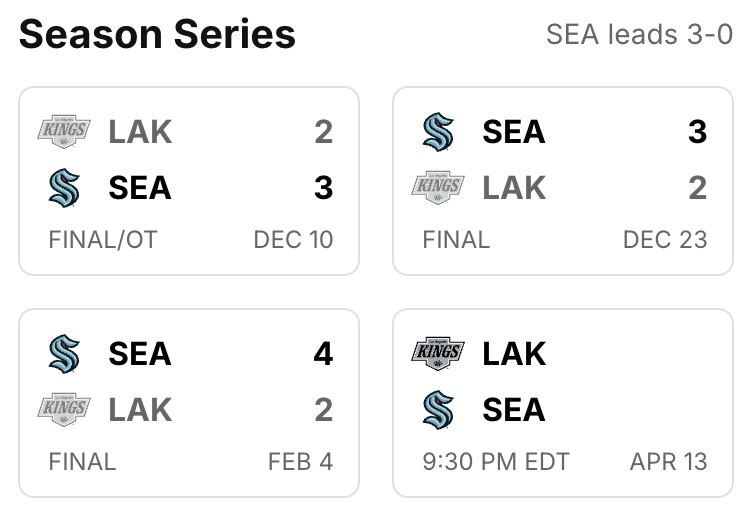Open the Feb 4 final game card

click(189, 403)
